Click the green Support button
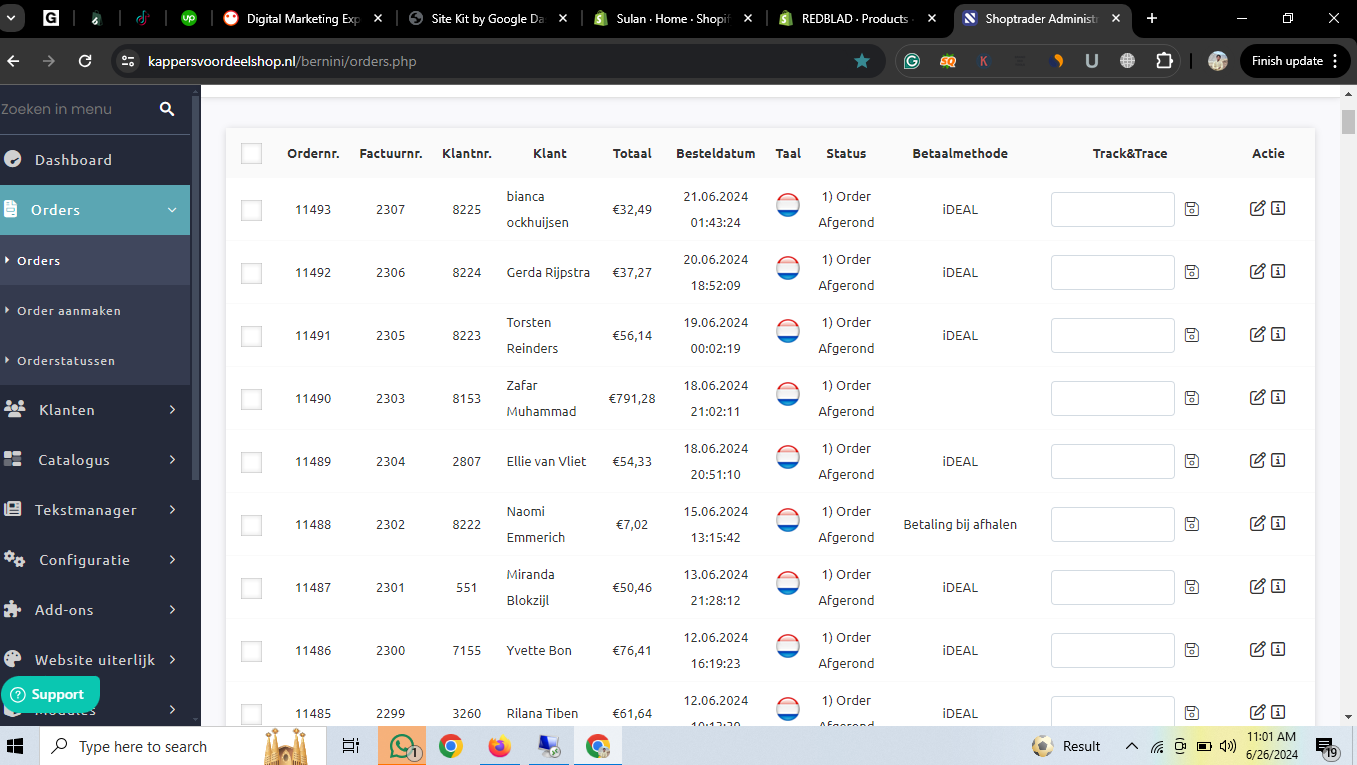The width and height of the screenshot is (1357, 765). (50, 694)
